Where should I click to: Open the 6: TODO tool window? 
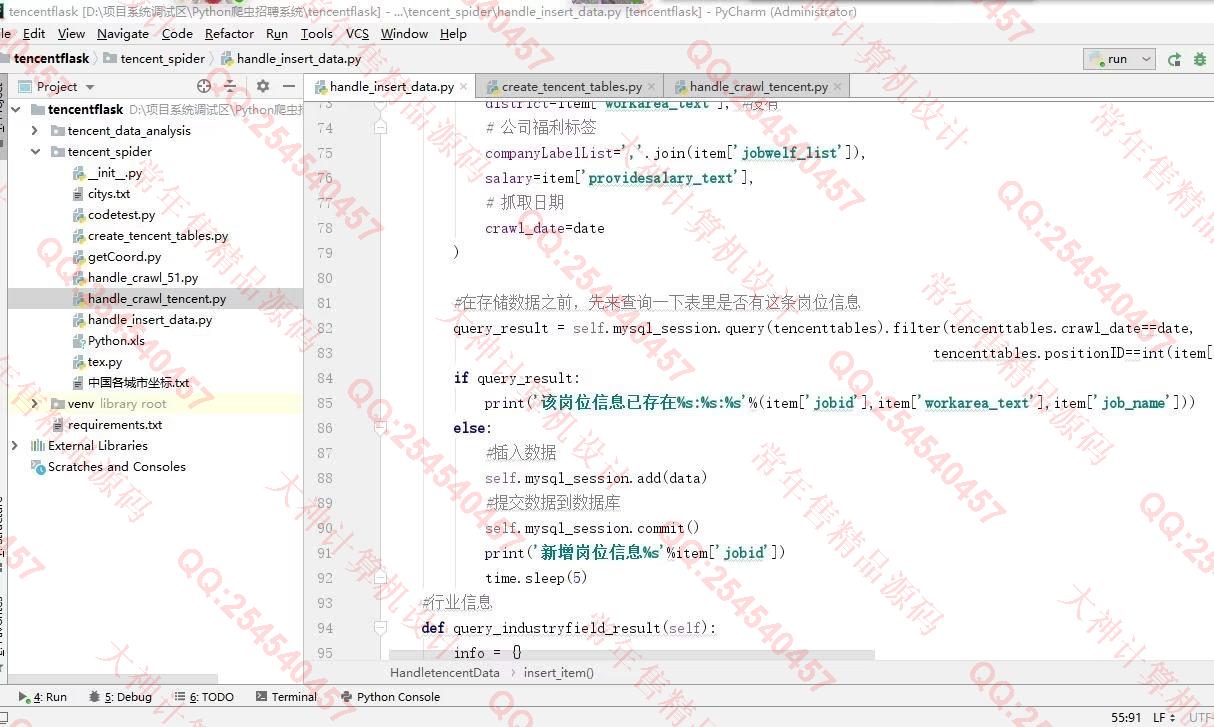pos(204,697)
